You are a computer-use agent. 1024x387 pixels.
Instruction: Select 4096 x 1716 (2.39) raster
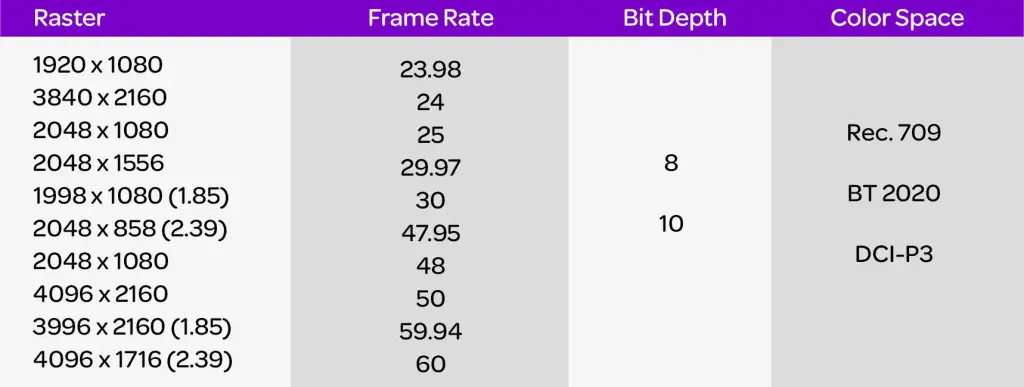pyautogui.click(x=132, y=360)
